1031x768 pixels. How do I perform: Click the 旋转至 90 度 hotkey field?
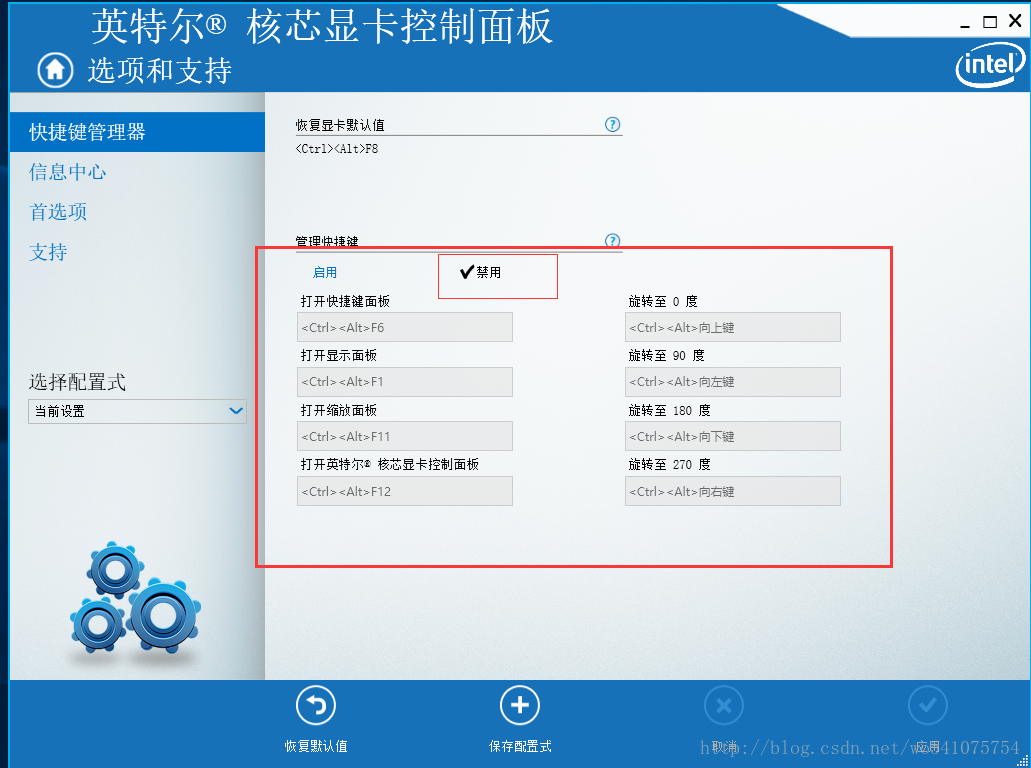pos(732,382)
